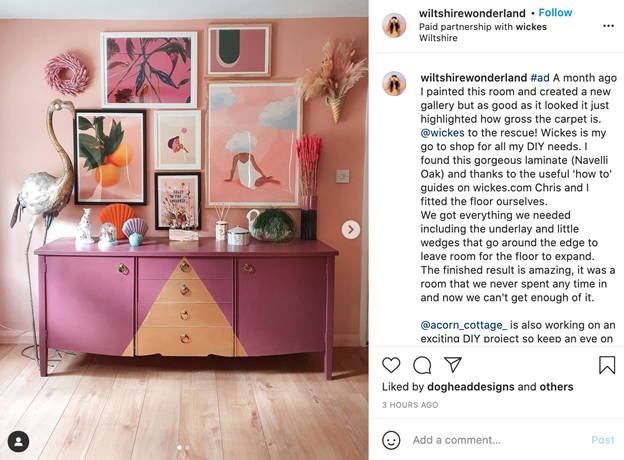View likes via dogheaddesigns name
Screen dimensions: 624x460
[471, 387]
